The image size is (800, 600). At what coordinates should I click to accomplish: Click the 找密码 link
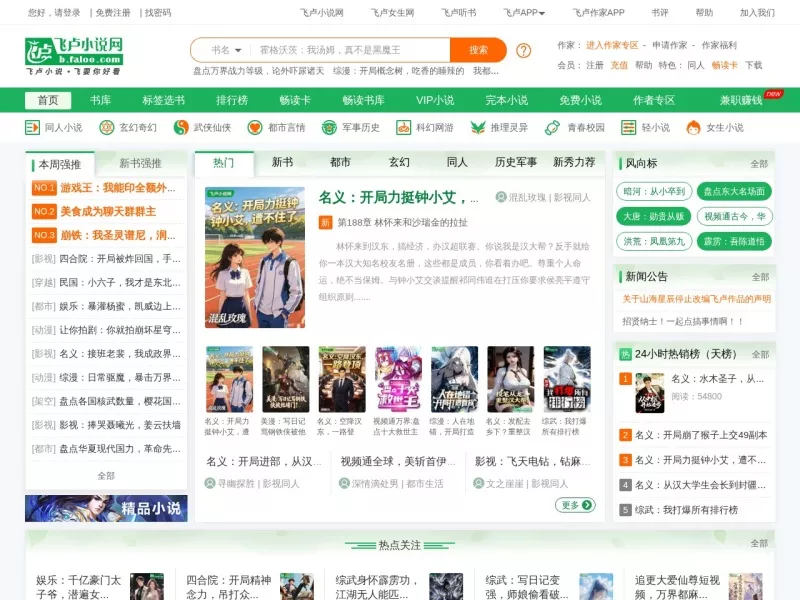pyautogui.click(x=158, y=13)
